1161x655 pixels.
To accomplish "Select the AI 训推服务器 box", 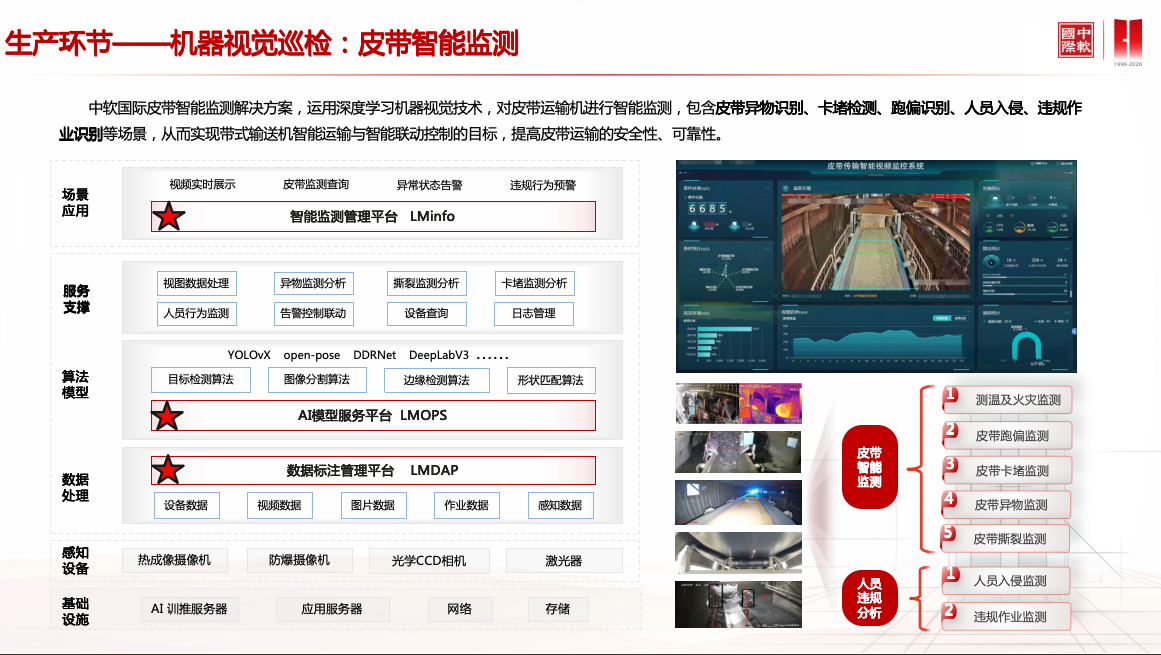I will [189, 609].
